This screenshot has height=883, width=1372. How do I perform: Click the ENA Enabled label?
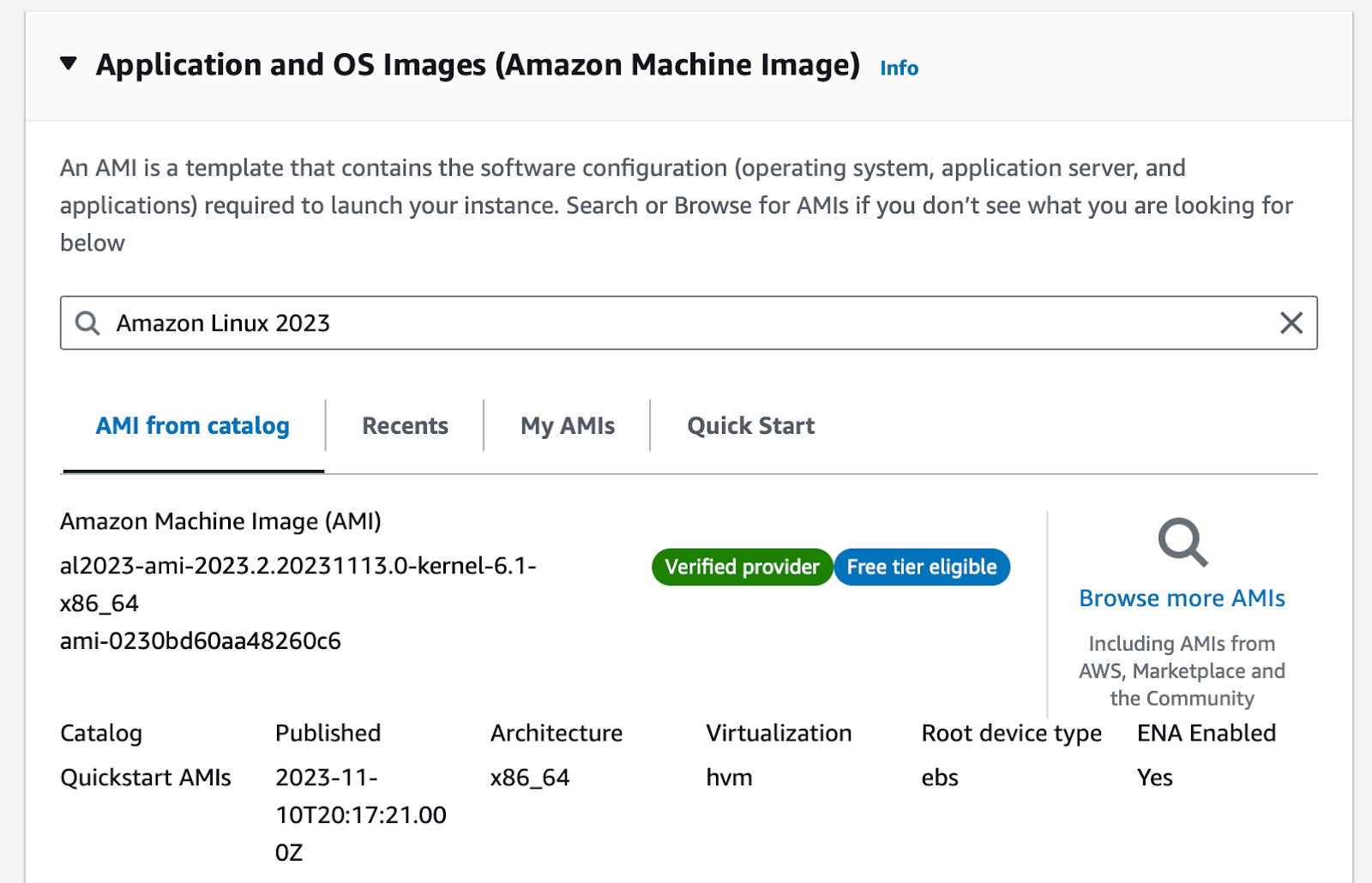(1207, 733)
